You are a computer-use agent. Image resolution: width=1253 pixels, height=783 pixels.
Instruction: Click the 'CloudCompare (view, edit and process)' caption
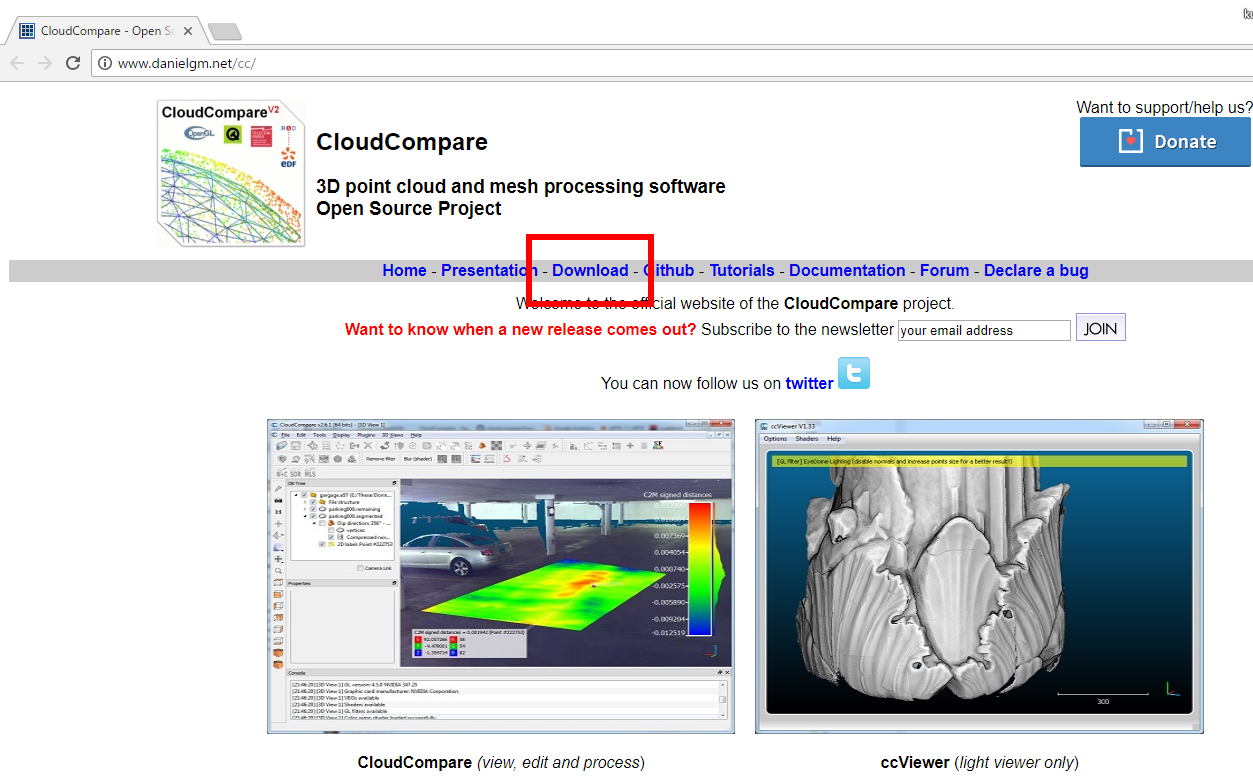501,762
